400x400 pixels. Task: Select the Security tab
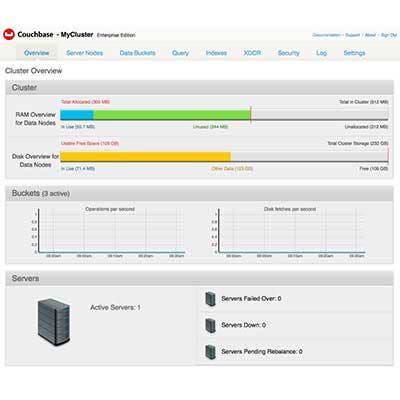coord(289,53)
